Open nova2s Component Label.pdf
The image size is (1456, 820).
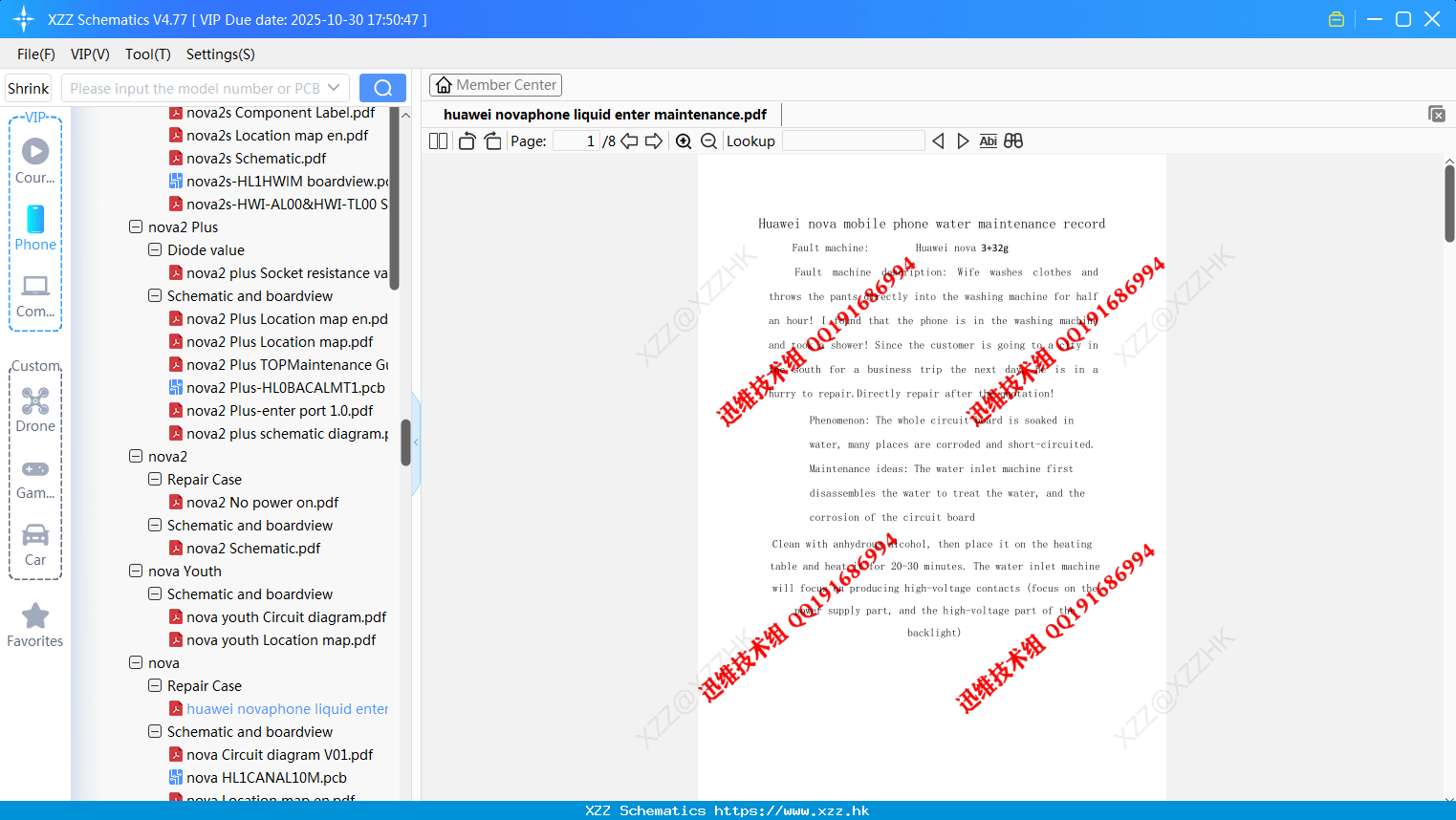[x=281, y=113]
